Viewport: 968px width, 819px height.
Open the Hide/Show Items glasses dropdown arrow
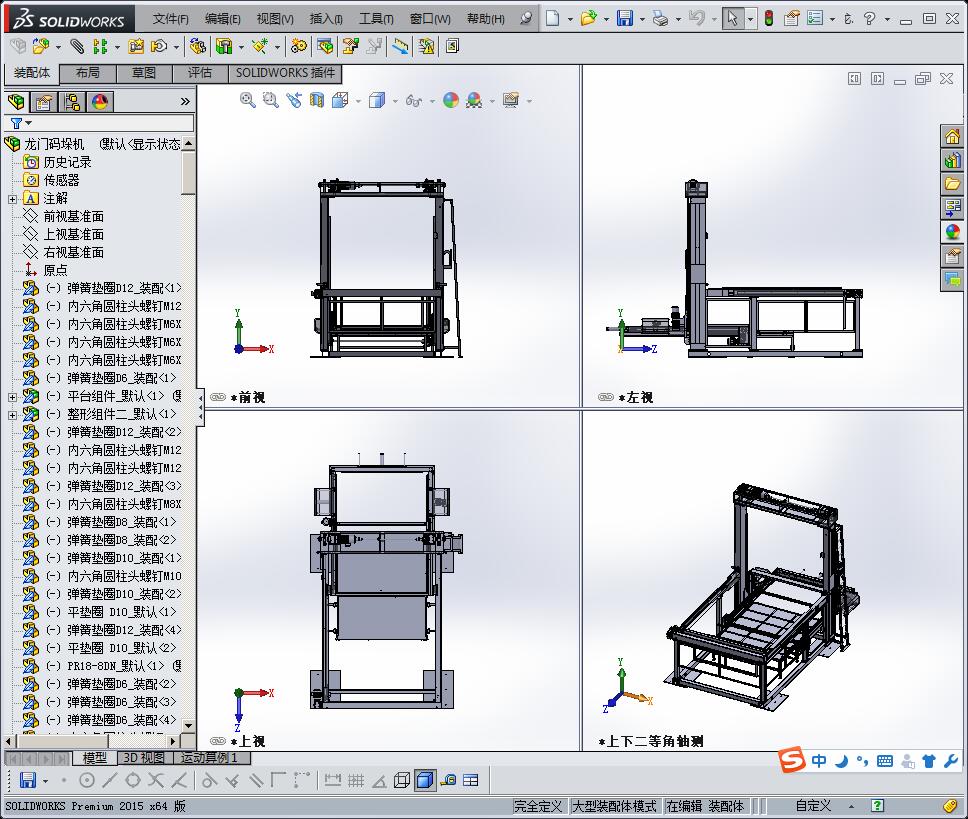432,101
